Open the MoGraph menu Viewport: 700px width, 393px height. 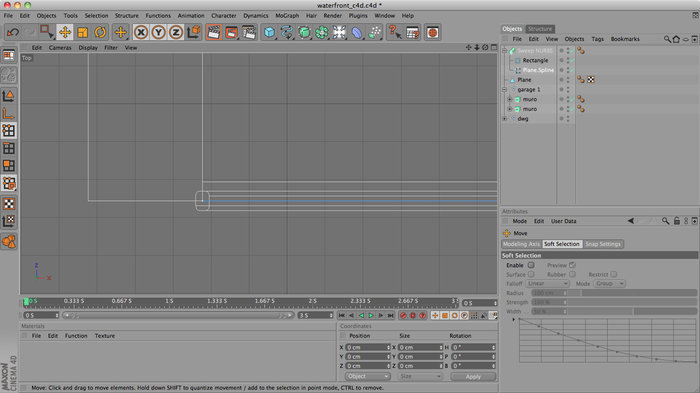pos(287,16)
